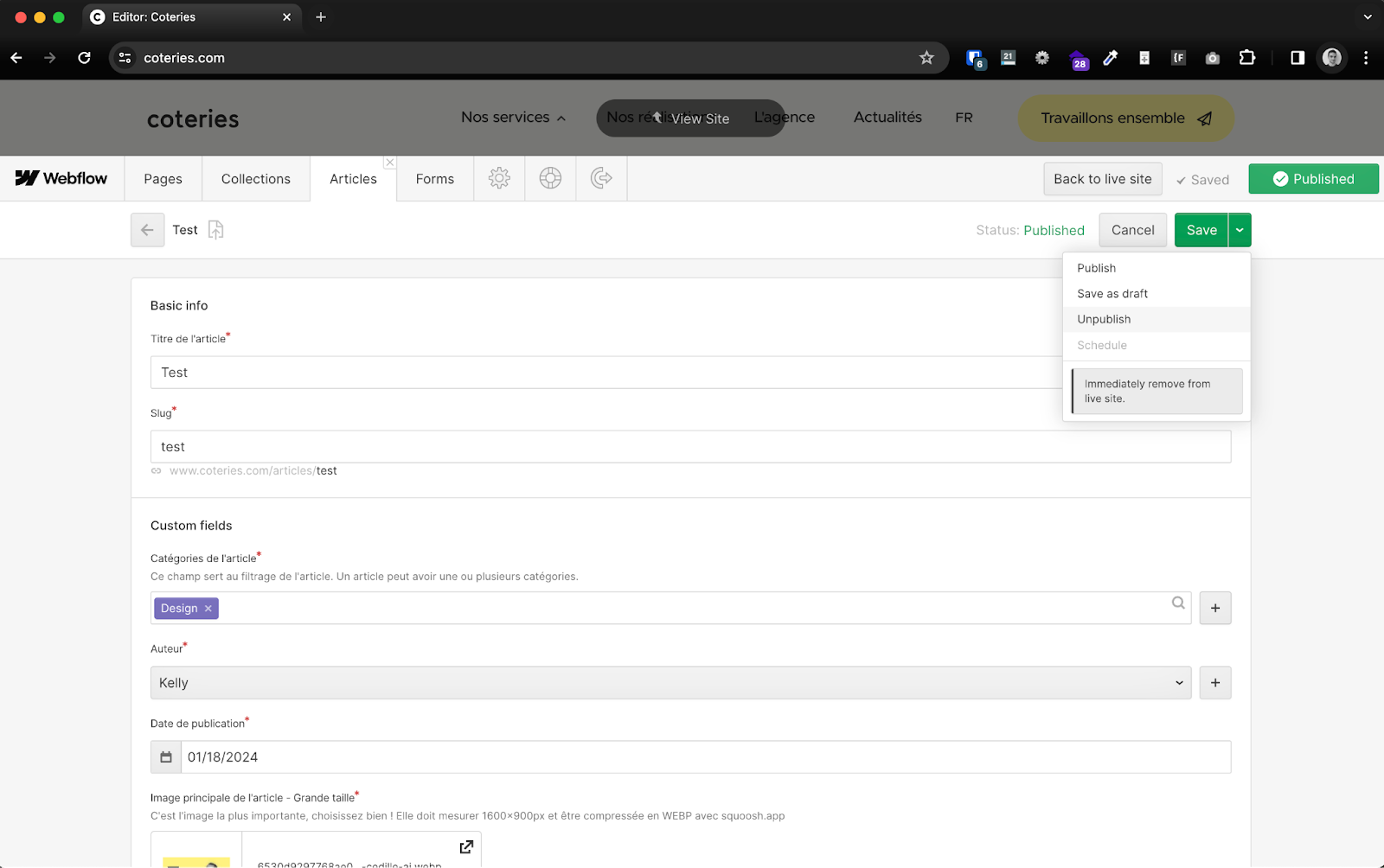1384x868 pixels.
Task: Click the article main image thumbnail
Action: [196, 851]
